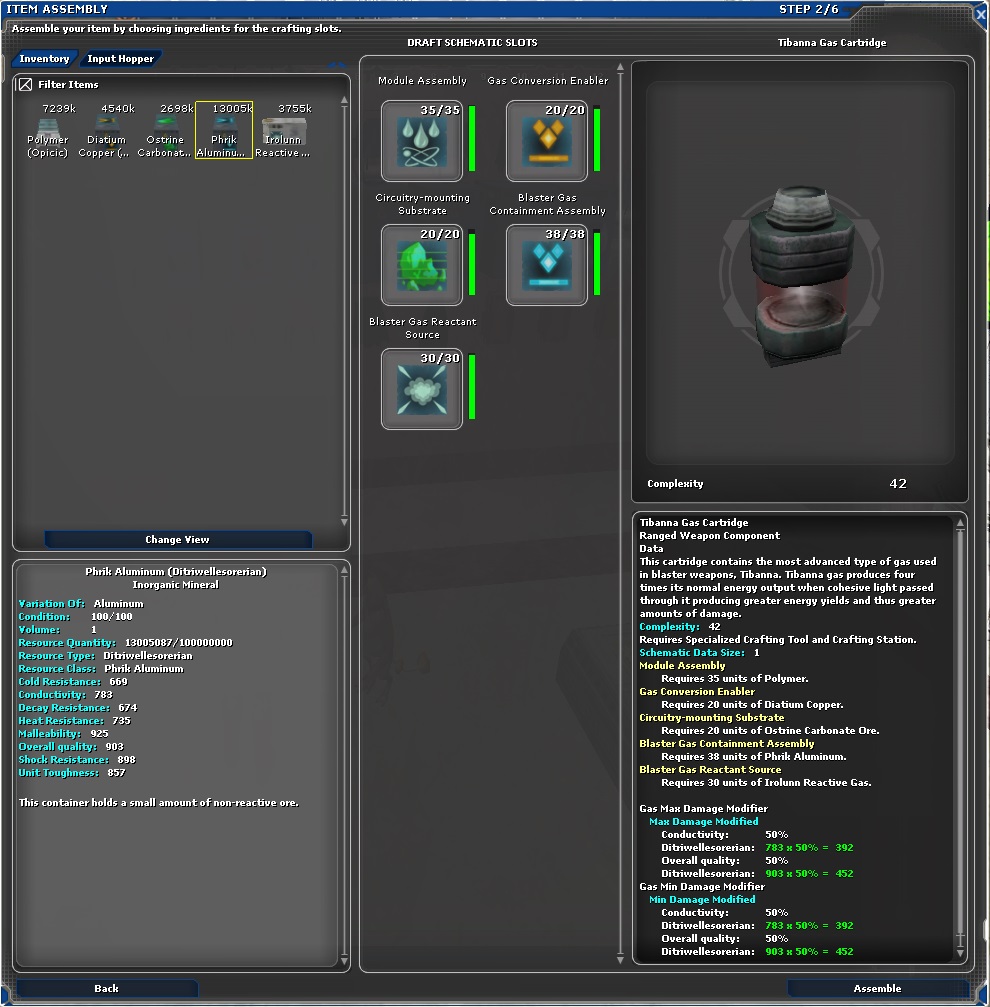Viewport: 990px width, 1007px height.
Task: Click the 'Overall quality: 903' stat line
Action: [71, 746]
